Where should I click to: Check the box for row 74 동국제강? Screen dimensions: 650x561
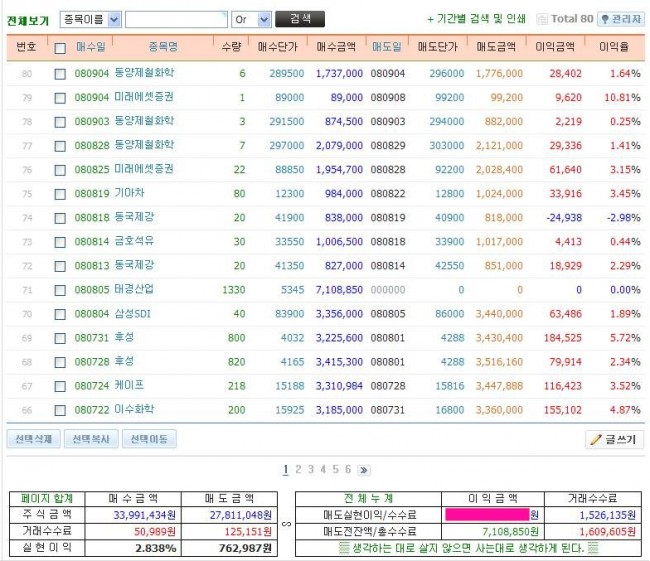coord(60,218)
